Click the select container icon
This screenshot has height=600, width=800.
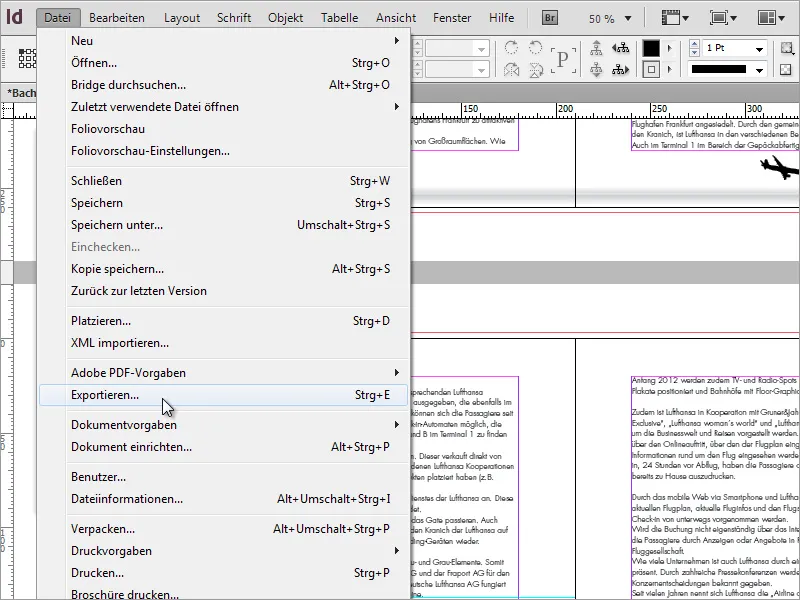click(597, 48)
